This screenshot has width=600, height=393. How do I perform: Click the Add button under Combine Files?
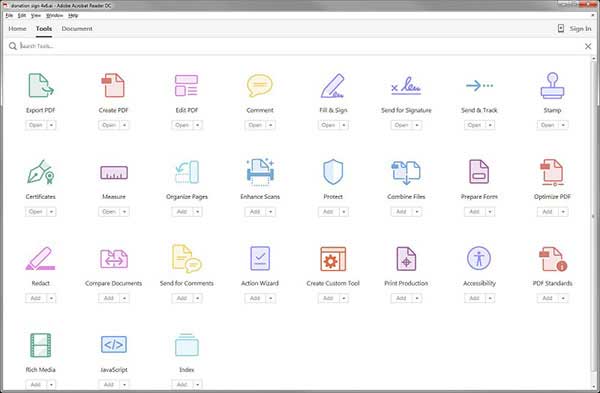pos(401,212)
